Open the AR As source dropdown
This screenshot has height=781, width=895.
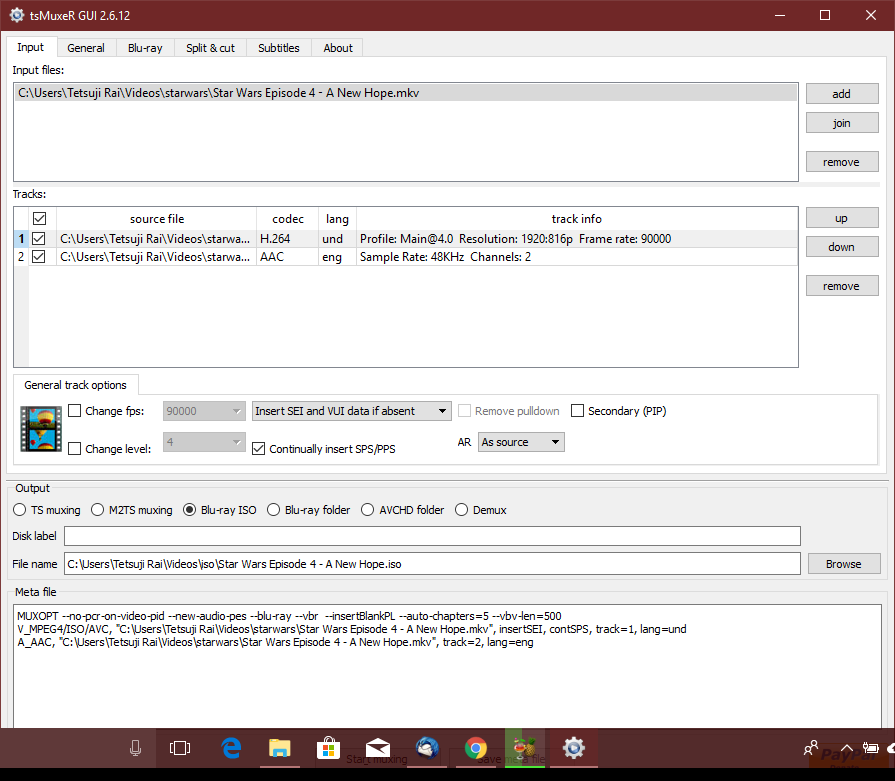coord(521,442)
